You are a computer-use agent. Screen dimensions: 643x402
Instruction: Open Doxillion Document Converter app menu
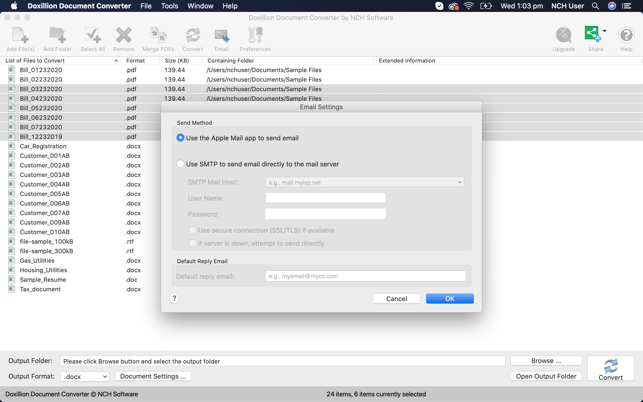(x=79, y=6)
